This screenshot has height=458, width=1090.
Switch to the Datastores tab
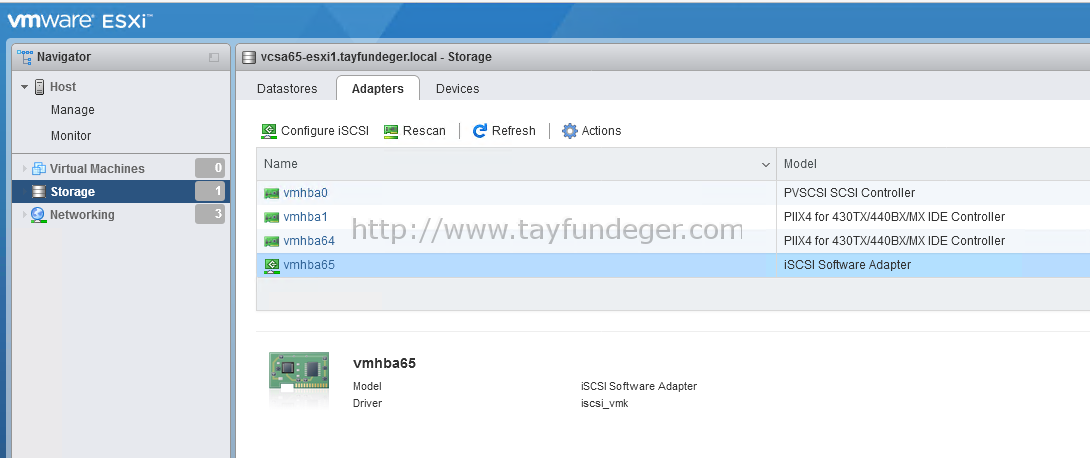pos(287,89)
